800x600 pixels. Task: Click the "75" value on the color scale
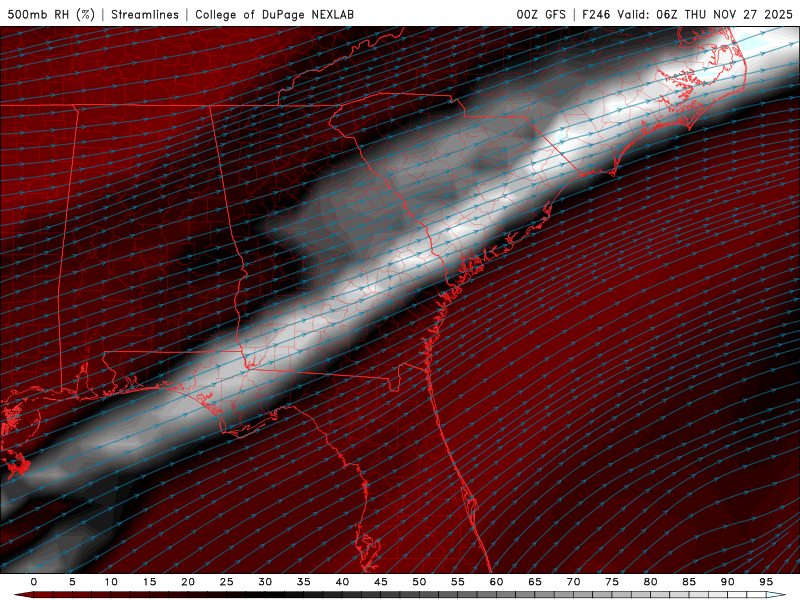tap(612, 582)
